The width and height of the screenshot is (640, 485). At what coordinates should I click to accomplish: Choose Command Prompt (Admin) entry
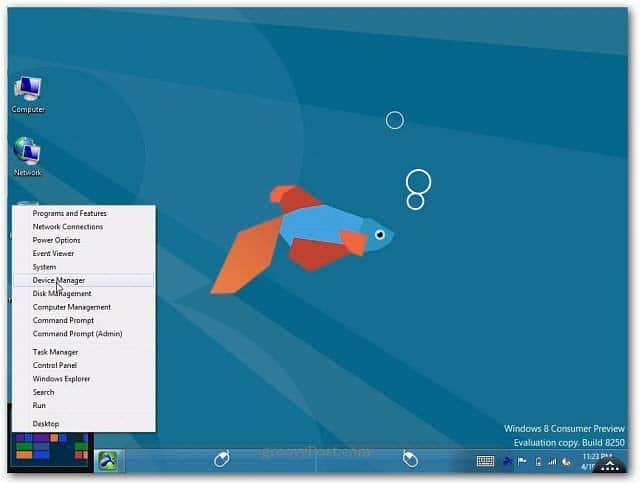click(78, 334)
